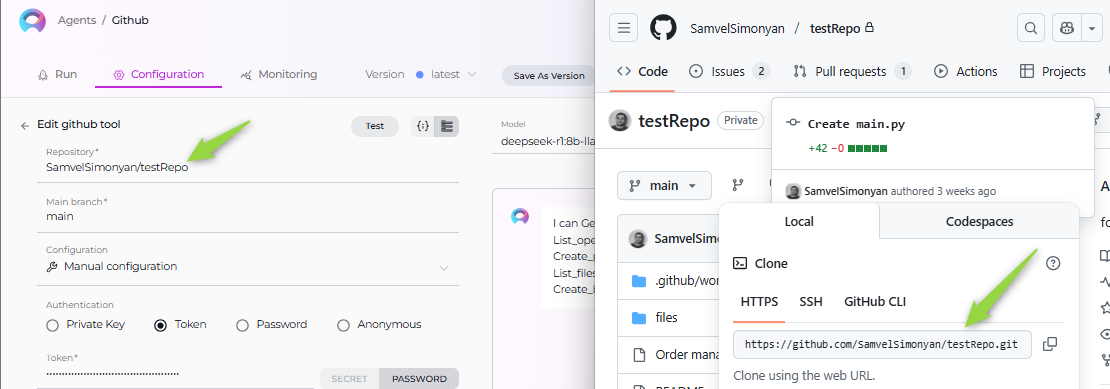This screenshot has height=389, width=1110.
Task: Click the Order management file icon
Action: tap(639, 354)
